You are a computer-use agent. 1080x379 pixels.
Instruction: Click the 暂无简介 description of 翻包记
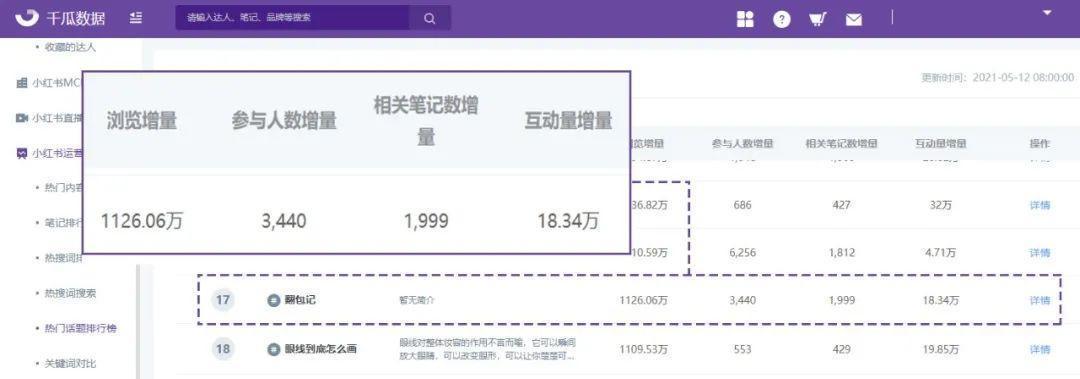(417, 300)
